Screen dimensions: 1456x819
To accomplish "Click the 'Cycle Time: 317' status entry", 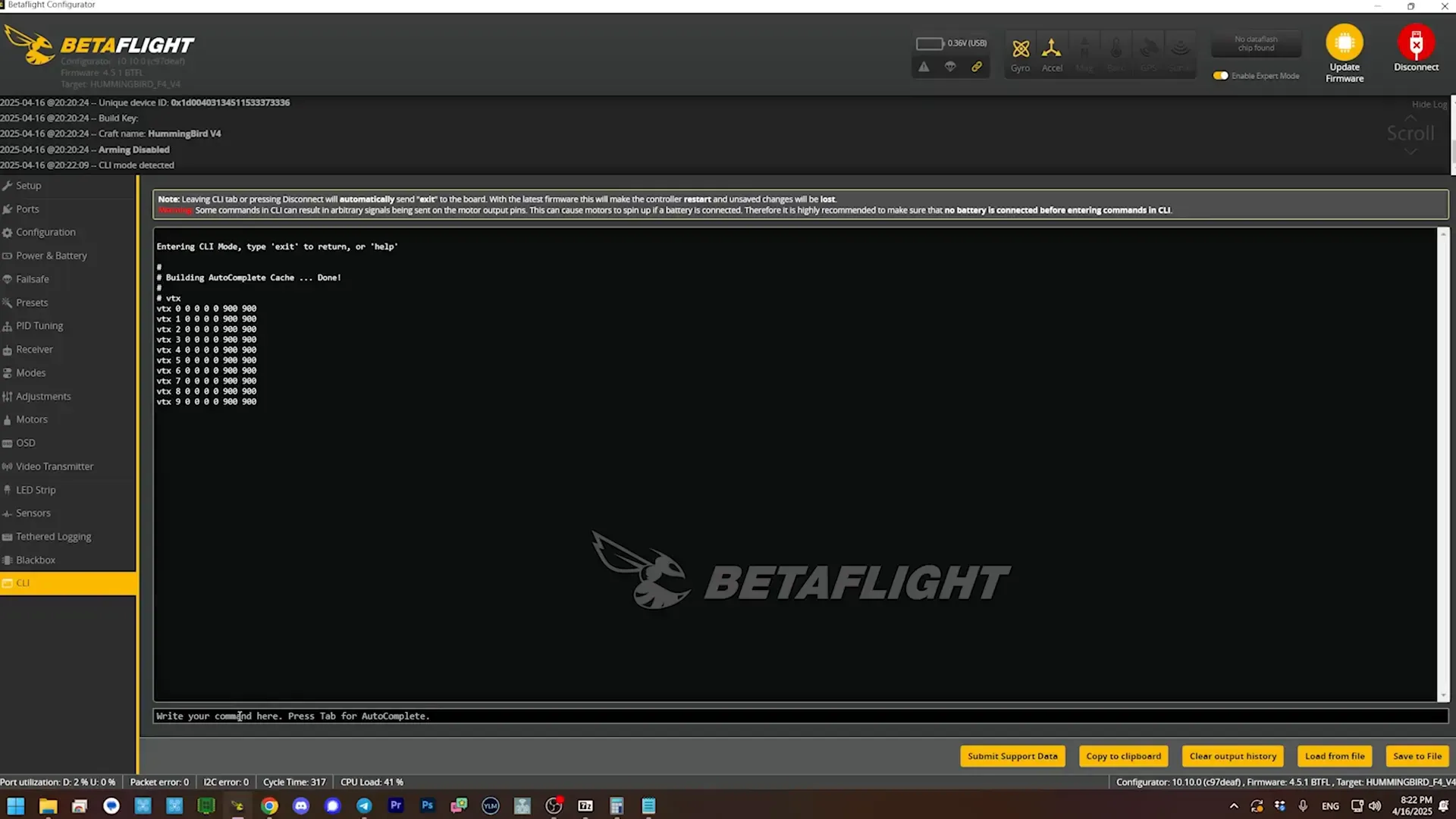I will click(294, 782).
